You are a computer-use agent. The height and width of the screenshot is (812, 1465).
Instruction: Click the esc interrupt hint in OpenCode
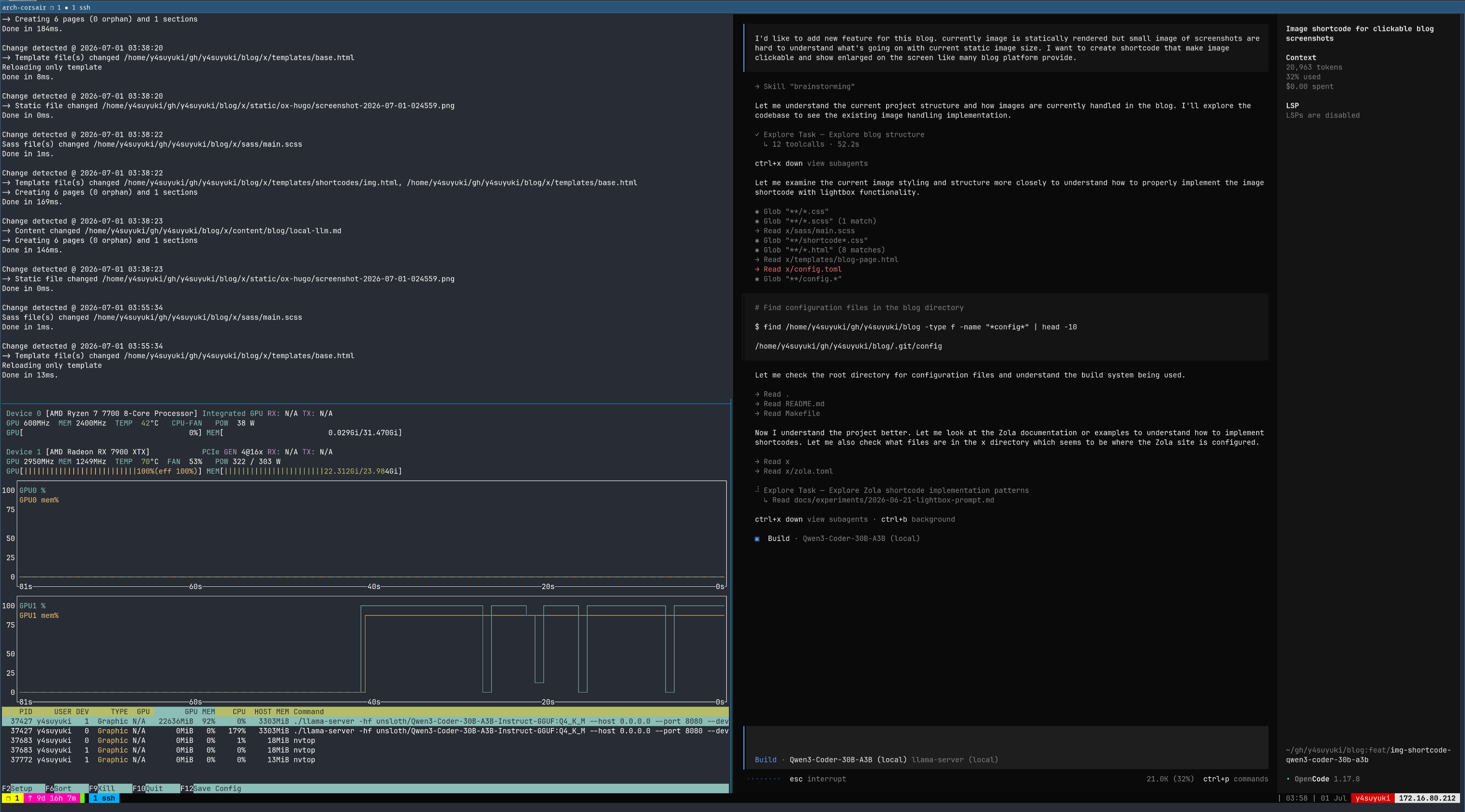tap(817, 779)
